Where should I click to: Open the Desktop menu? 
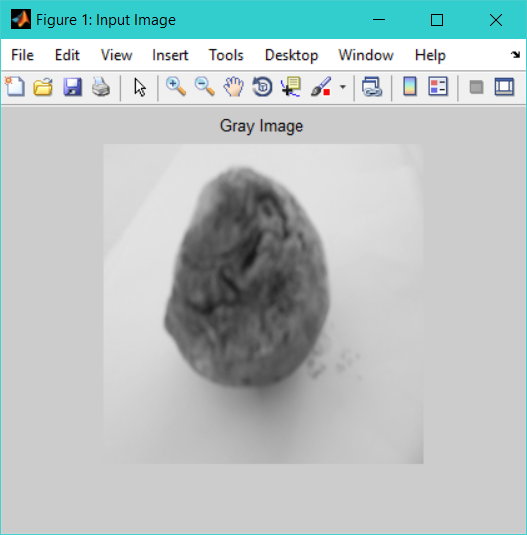291,55
